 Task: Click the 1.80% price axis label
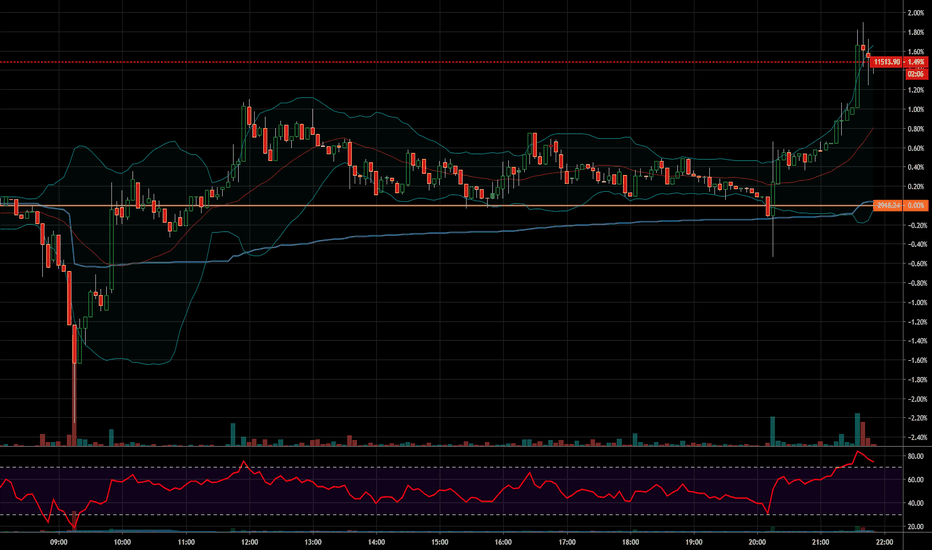tap(915, 33)
